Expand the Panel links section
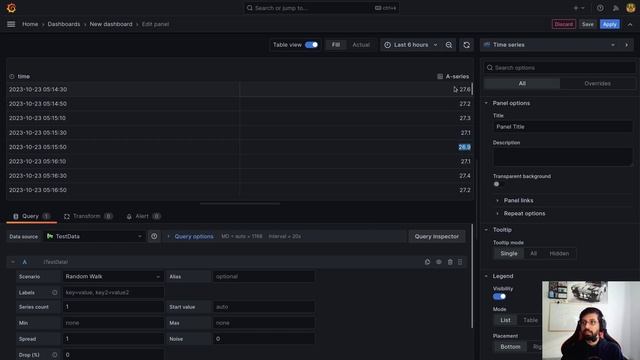This screenshot has width=640, height=360. (518, 200)
